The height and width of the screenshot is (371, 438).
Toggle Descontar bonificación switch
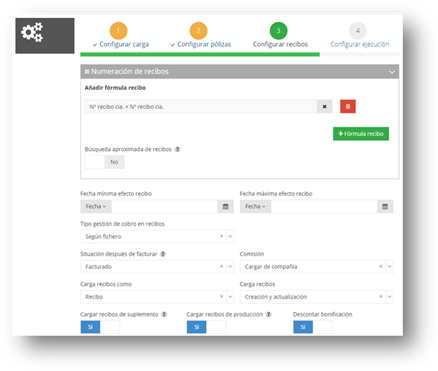(313, 327)
